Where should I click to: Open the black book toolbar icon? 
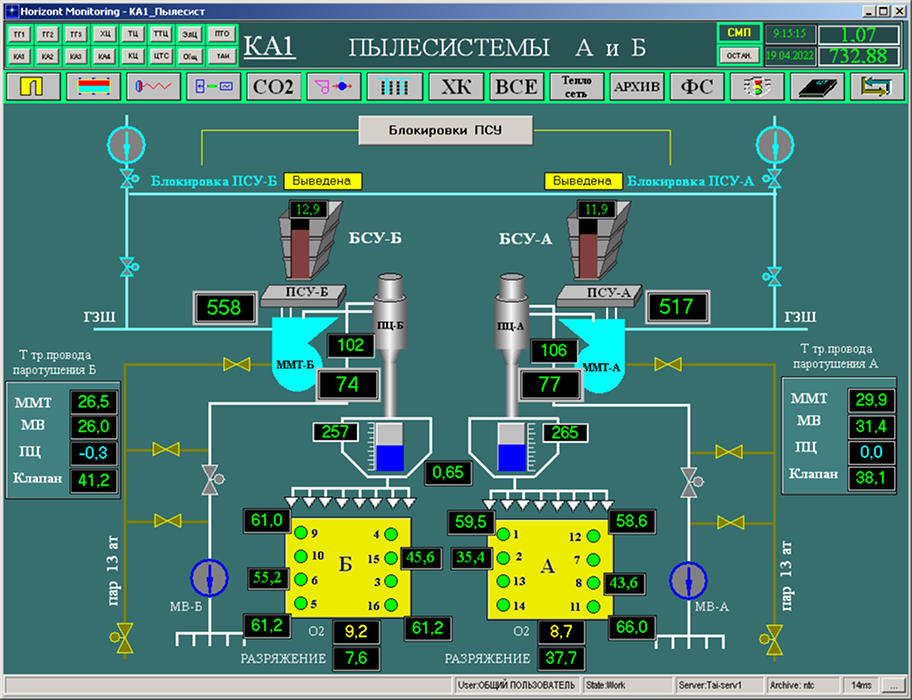click(x=817, y=87)
